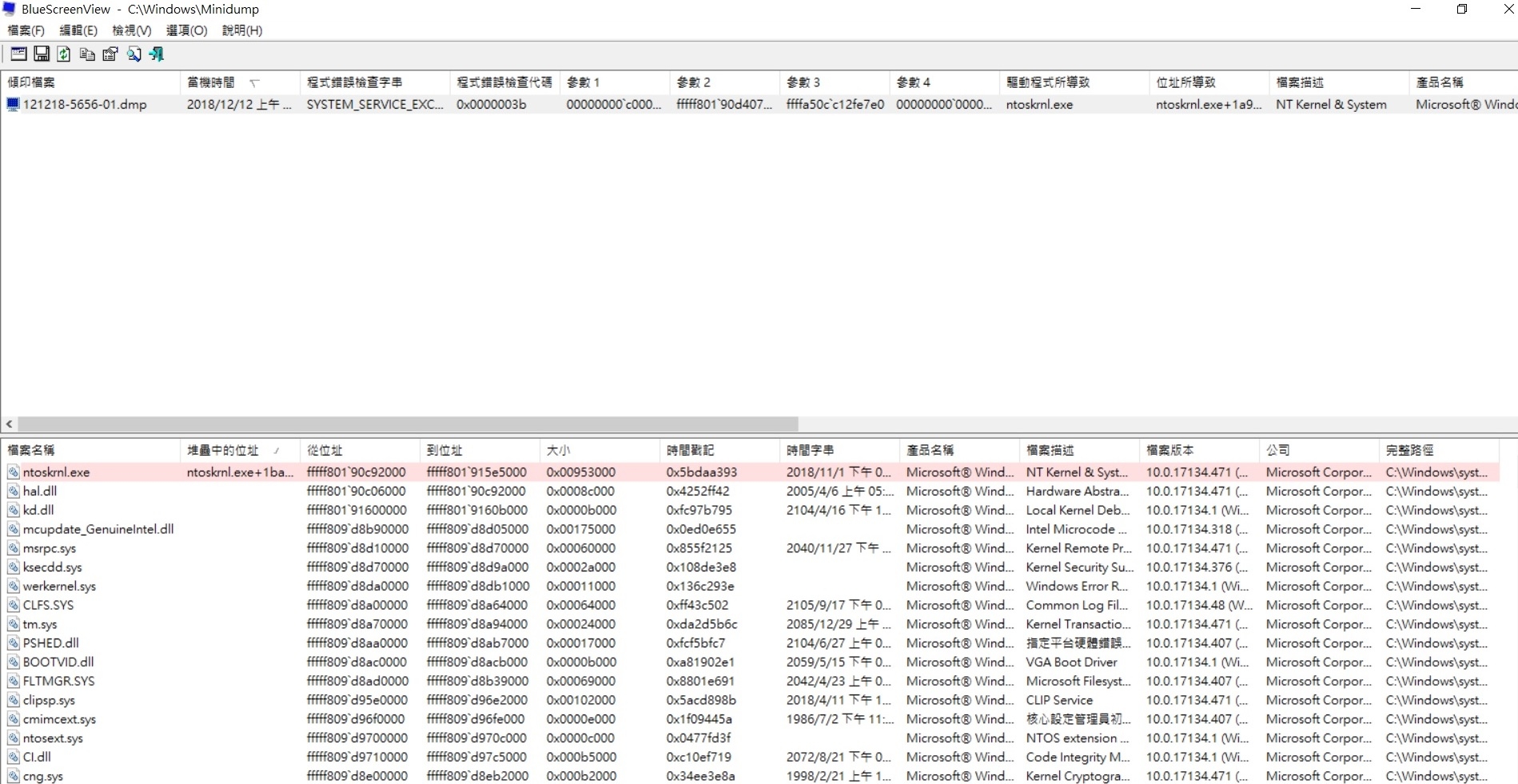This screenshot has width=1518, height=784.
Task: Click the 參數 1 column header
Action: (x=615, y=82)
